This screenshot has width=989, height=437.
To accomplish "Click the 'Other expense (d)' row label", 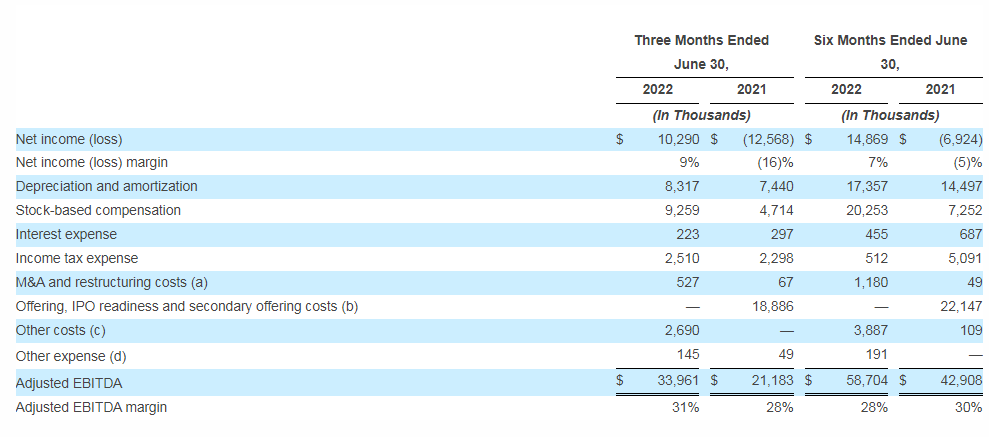I will pyautogui.click(x=71, y=356).
